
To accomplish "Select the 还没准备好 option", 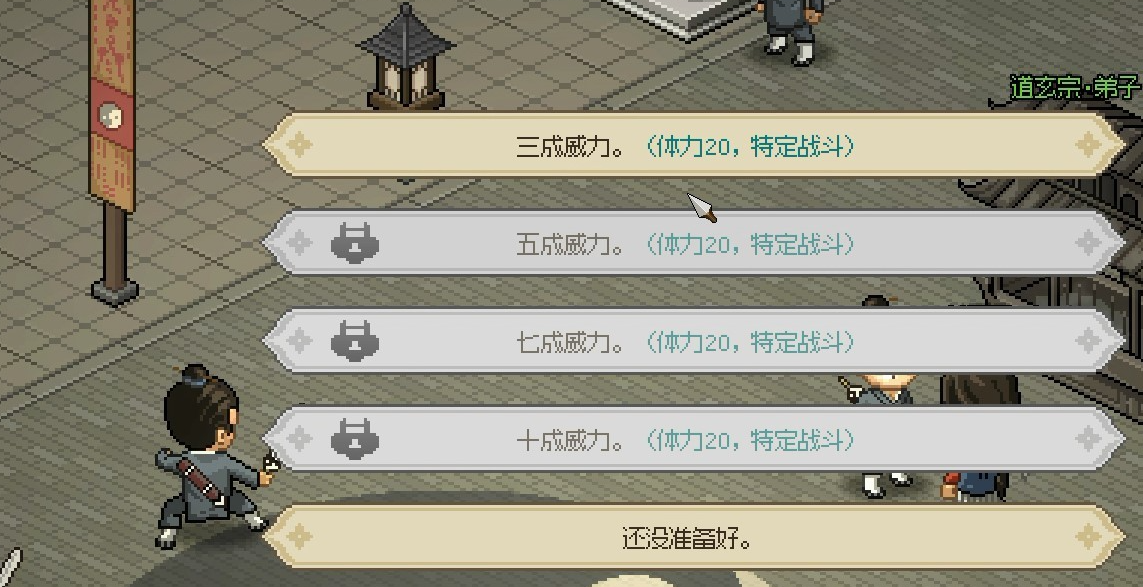I will click(x=693, y=537).
